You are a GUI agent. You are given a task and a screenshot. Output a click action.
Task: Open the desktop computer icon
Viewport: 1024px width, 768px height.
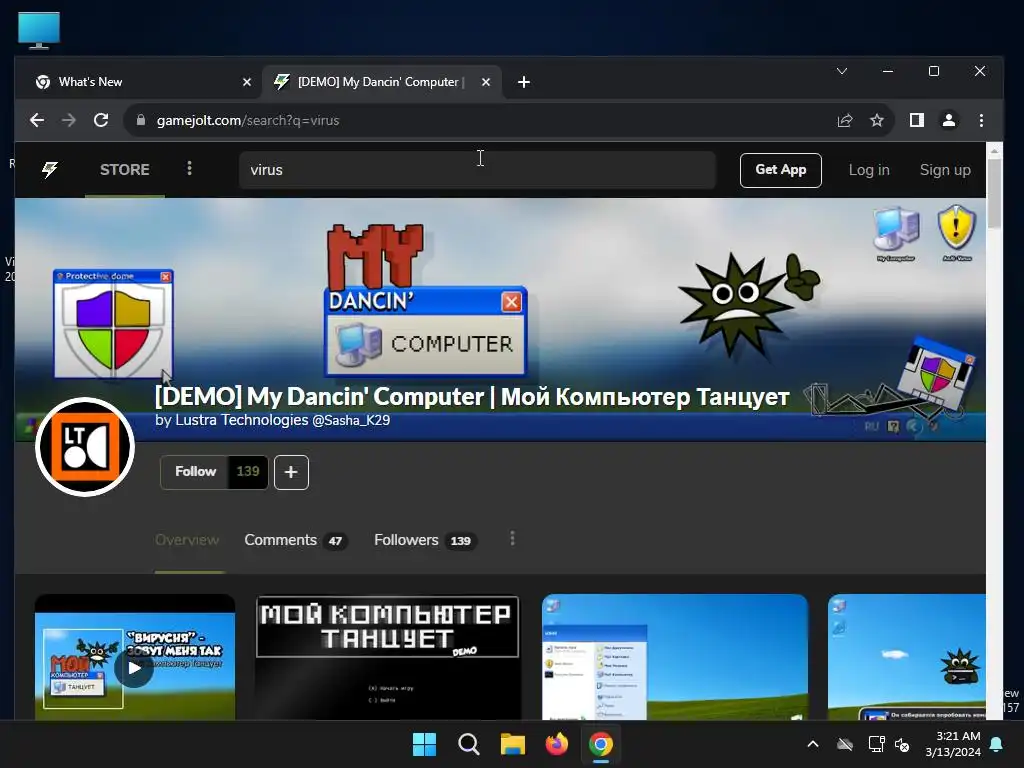click(39, 30)
